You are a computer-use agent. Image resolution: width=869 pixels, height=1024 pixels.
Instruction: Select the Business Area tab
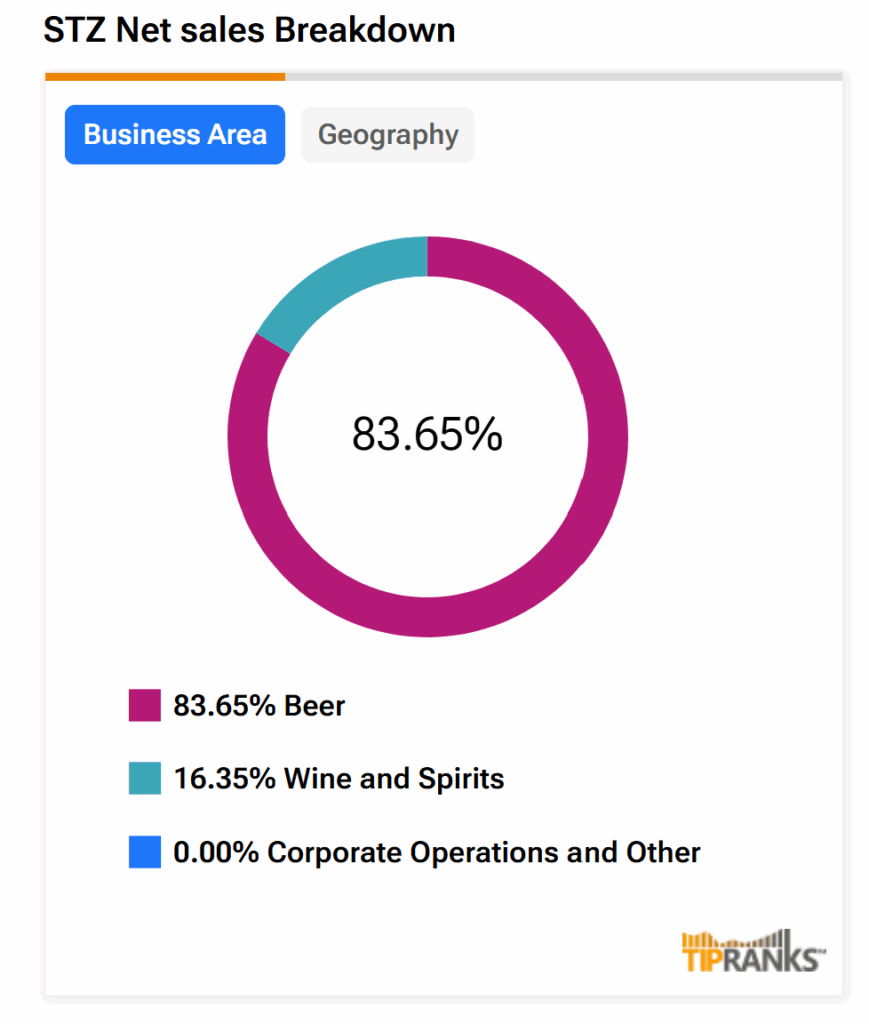175,135
